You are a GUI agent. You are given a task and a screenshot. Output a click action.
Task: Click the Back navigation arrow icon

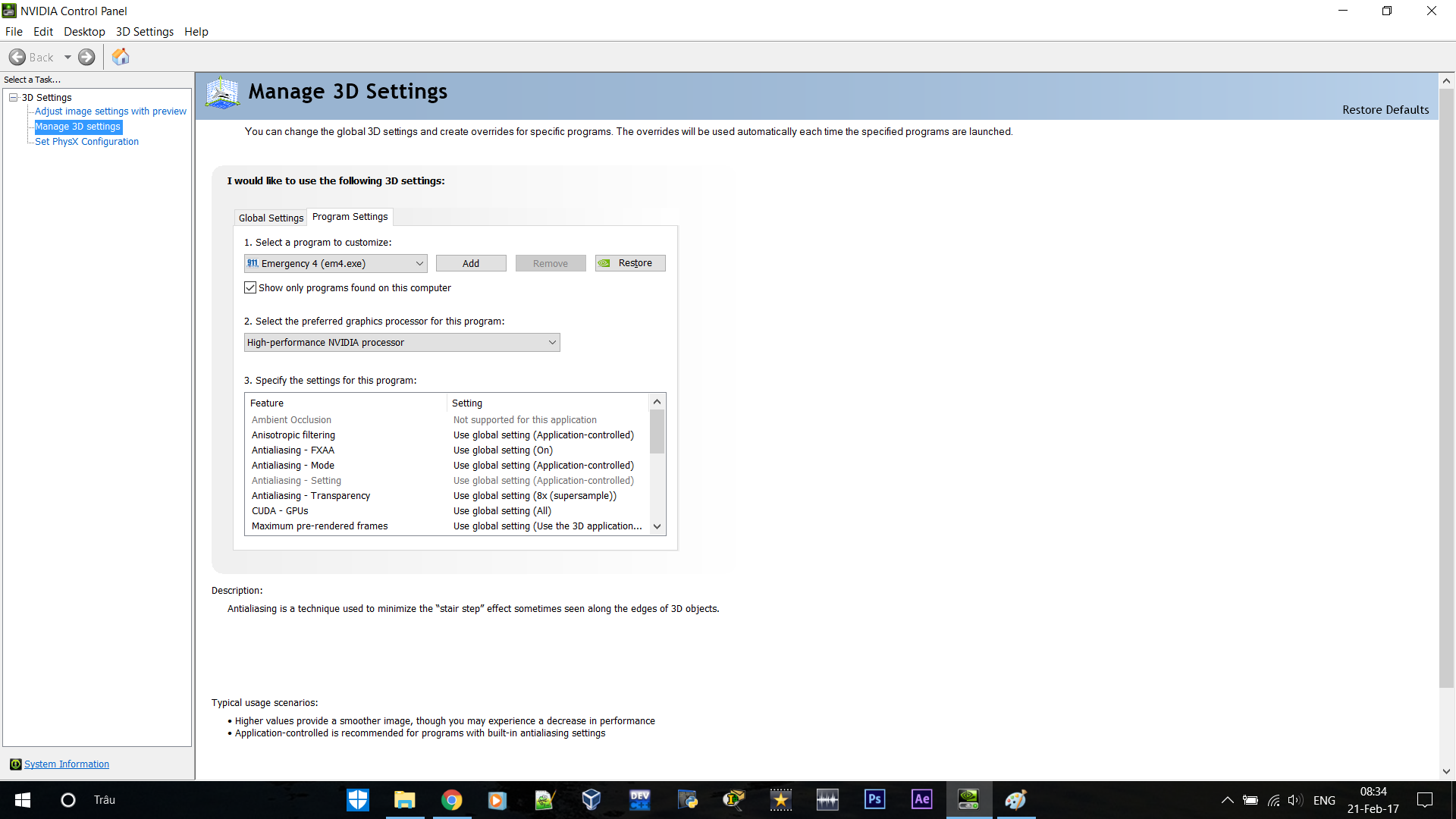pyautogui.click(x=17, y=57)
